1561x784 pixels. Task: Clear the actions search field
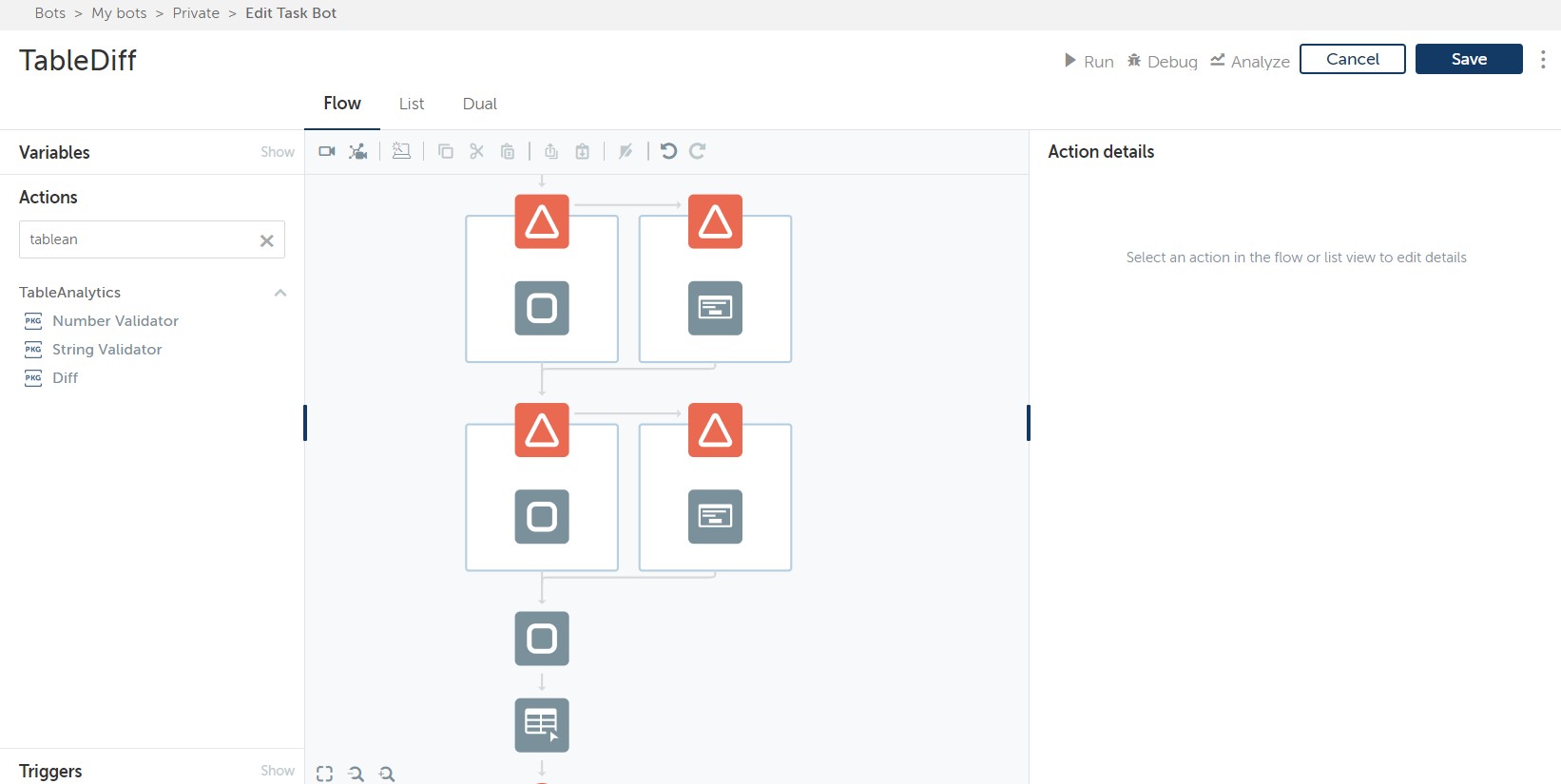click(267, 240)
